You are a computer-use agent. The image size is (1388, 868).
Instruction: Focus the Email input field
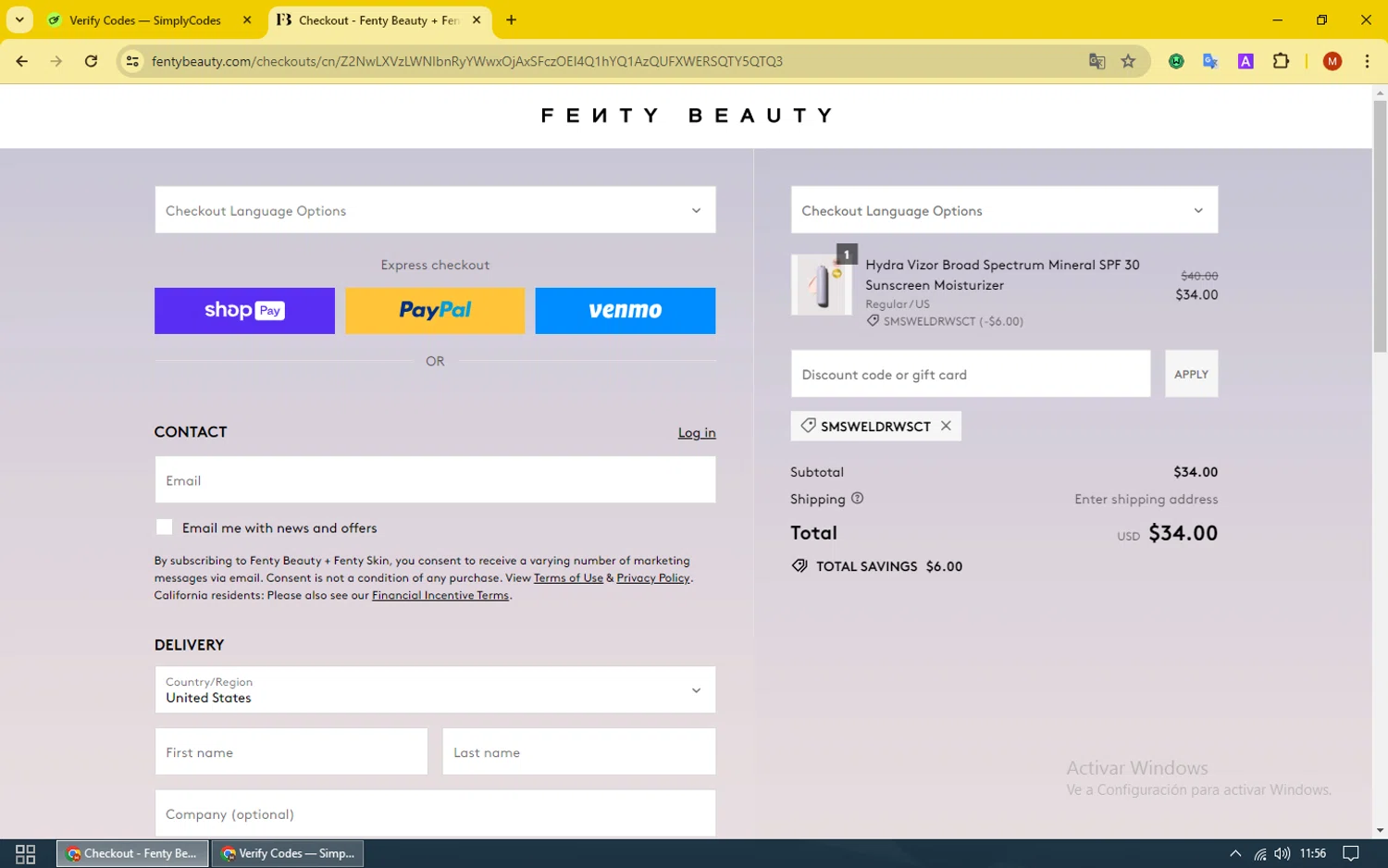[x=435, y=479]
